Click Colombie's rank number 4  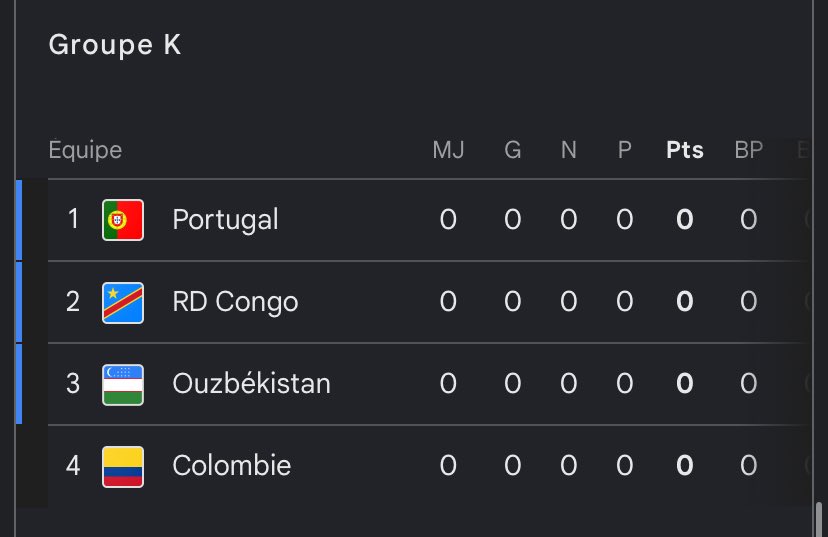click(73, 466)
